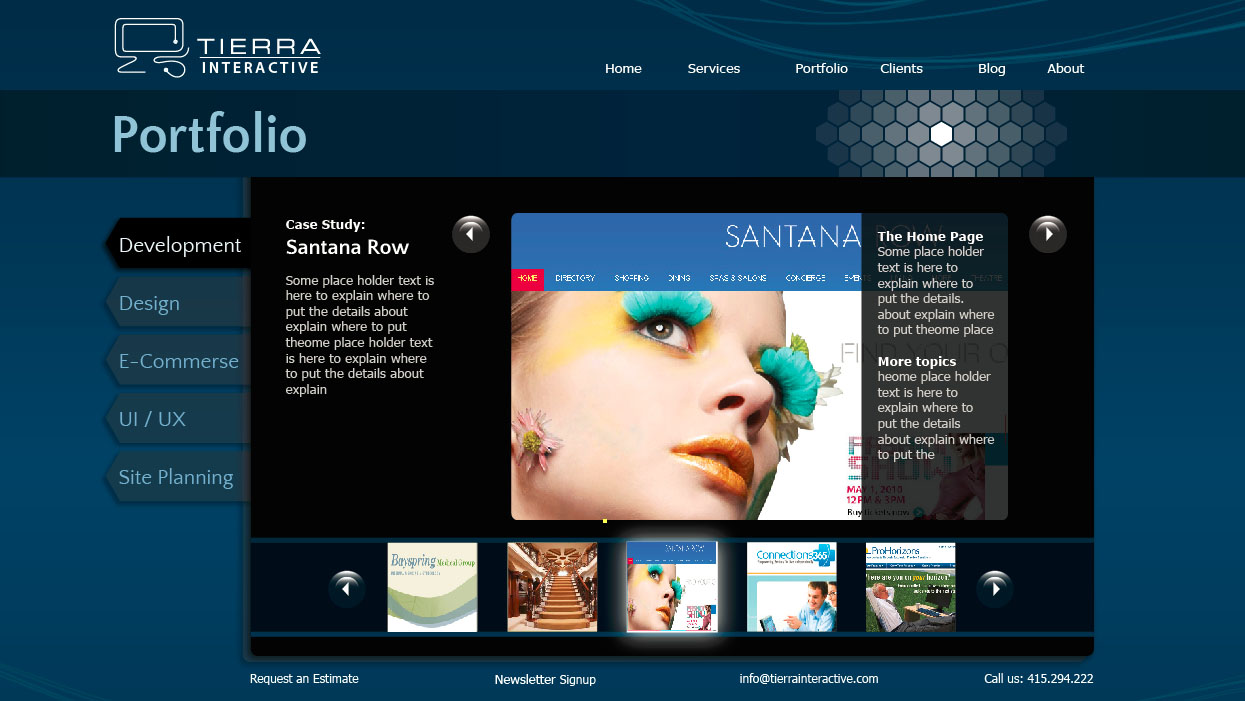Select the Design category tab
Screen dimensions: 1245x701
pos(178,303)
